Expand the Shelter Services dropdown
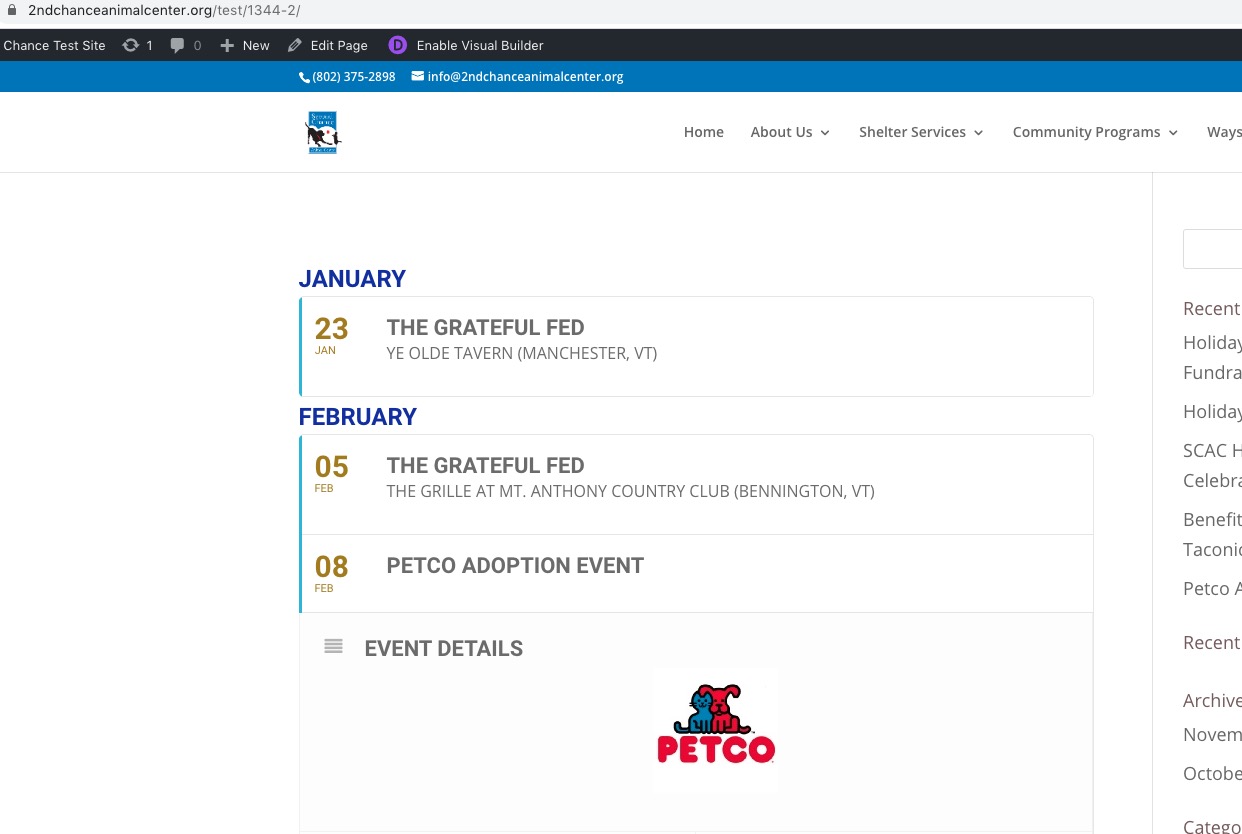The width and height of the screenshot is (1242, 834). 921,132
